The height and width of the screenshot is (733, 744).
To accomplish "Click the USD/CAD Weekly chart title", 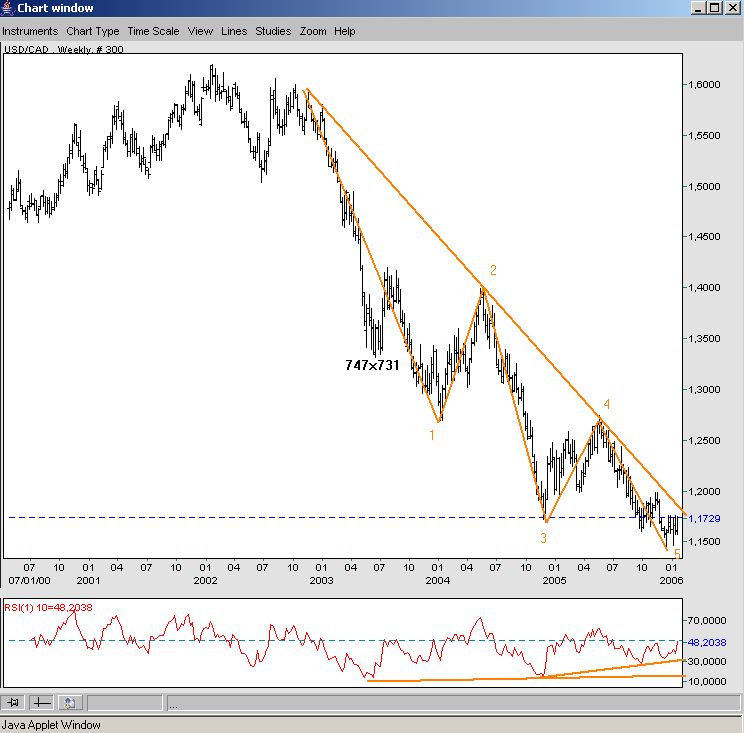I will click(64, 49).
